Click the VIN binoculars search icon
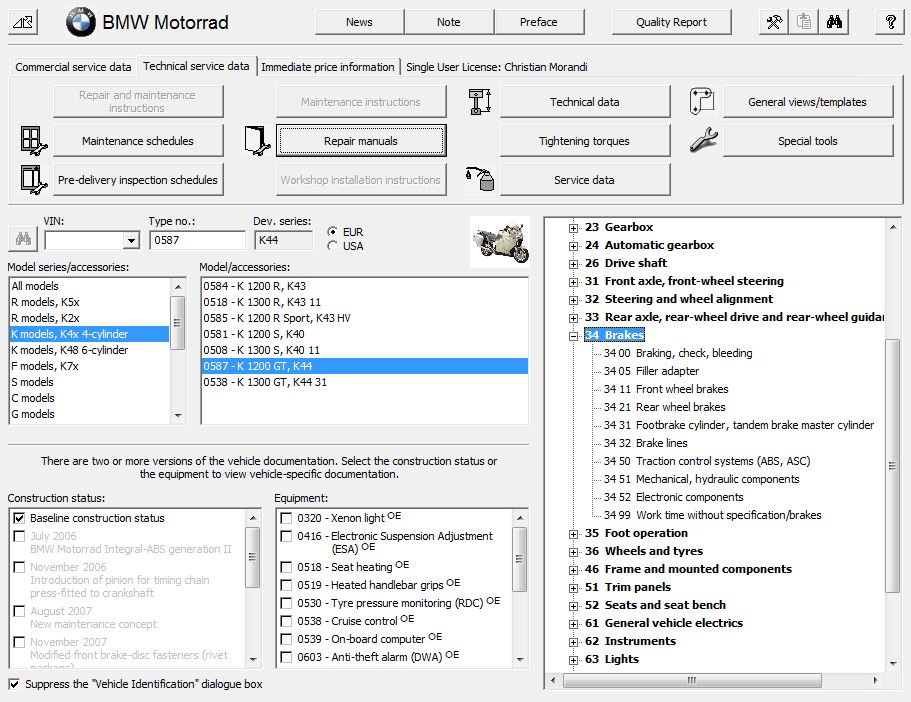The image size is (911, 702). point(23,239)
